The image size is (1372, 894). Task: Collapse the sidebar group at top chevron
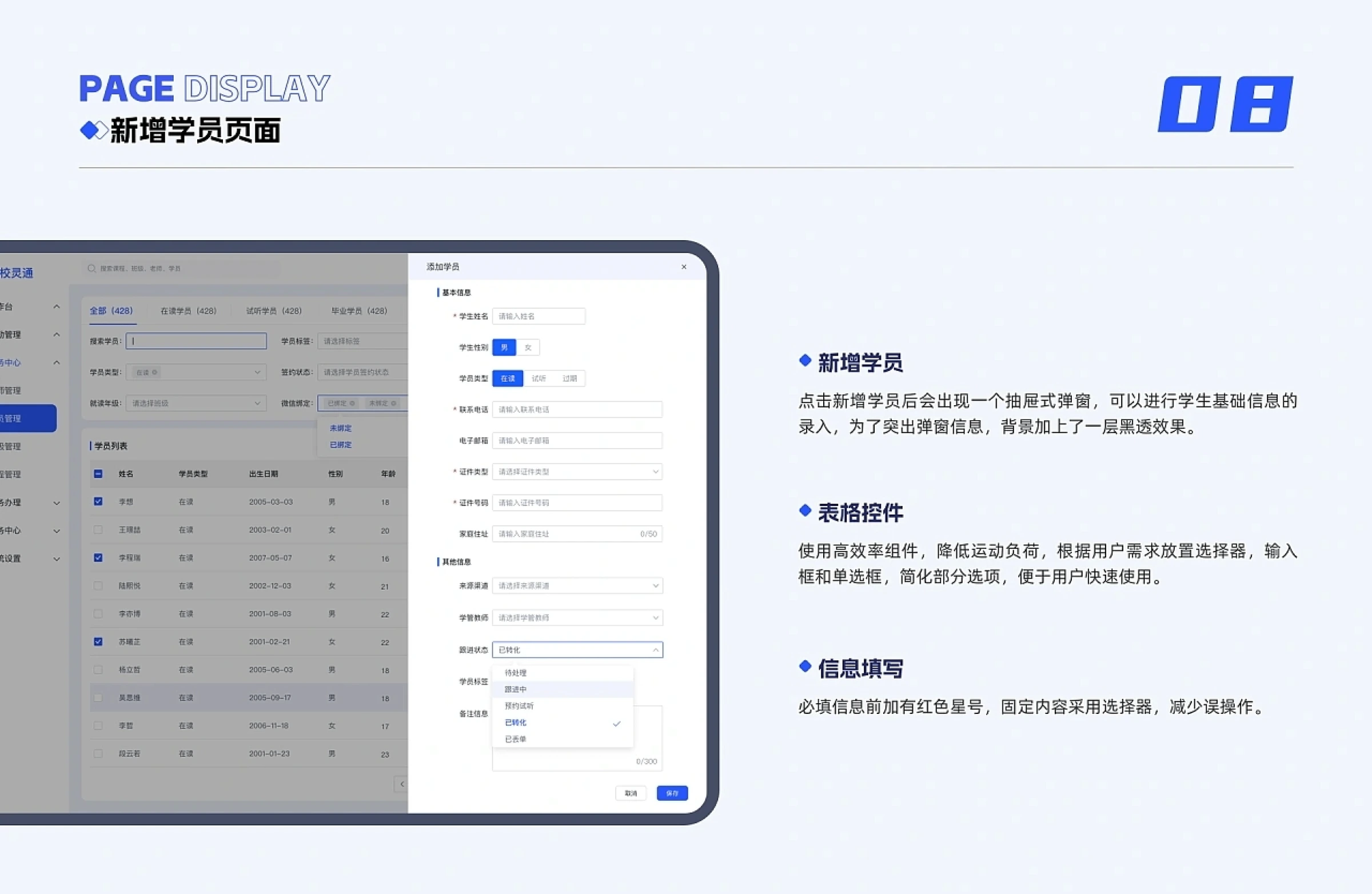[57, 306]
